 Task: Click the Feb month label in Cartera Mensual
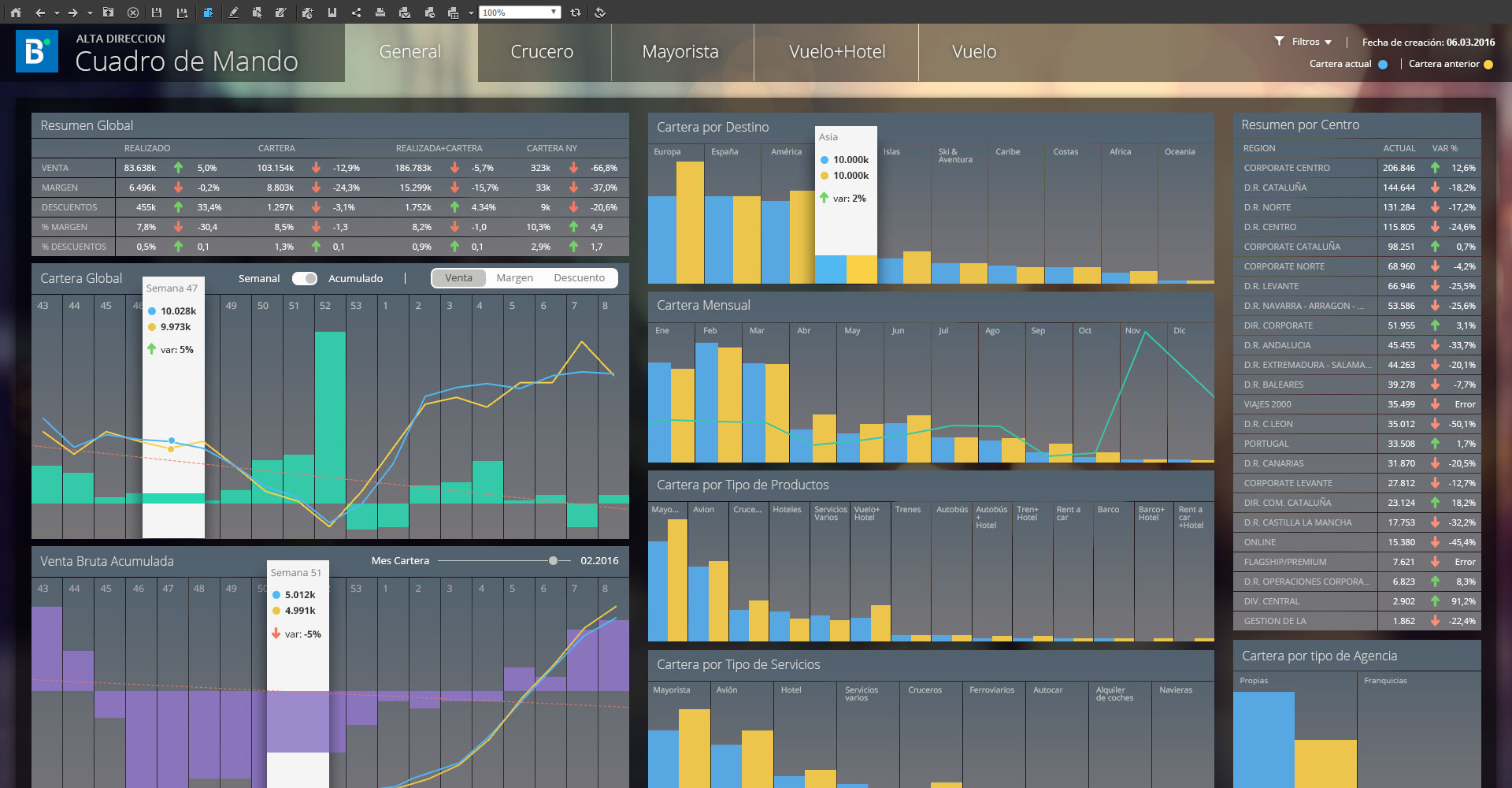tap(710, 331)
